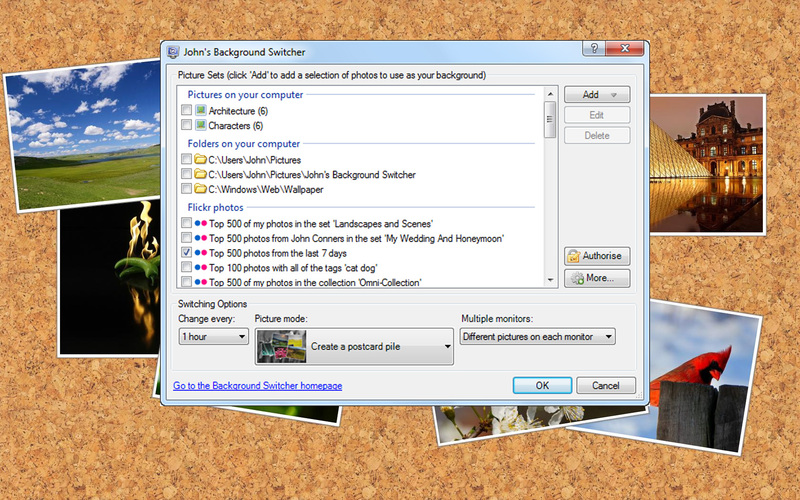800x500 pixels.
Task: Open the Background Switcher homepage link
Action: (x=258, y=386)
